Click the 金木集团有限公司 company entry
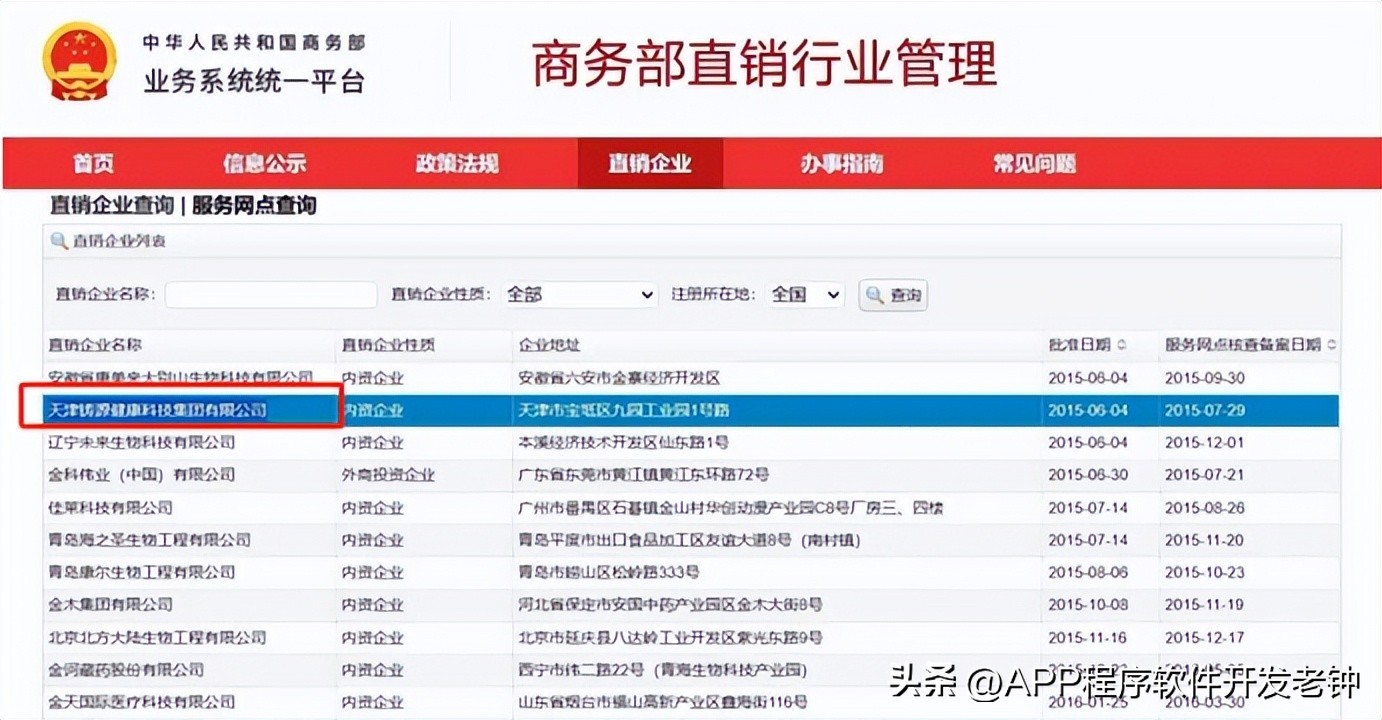Image resolution: width=1382 pixels, height=720 pixels. coord(110,604)
